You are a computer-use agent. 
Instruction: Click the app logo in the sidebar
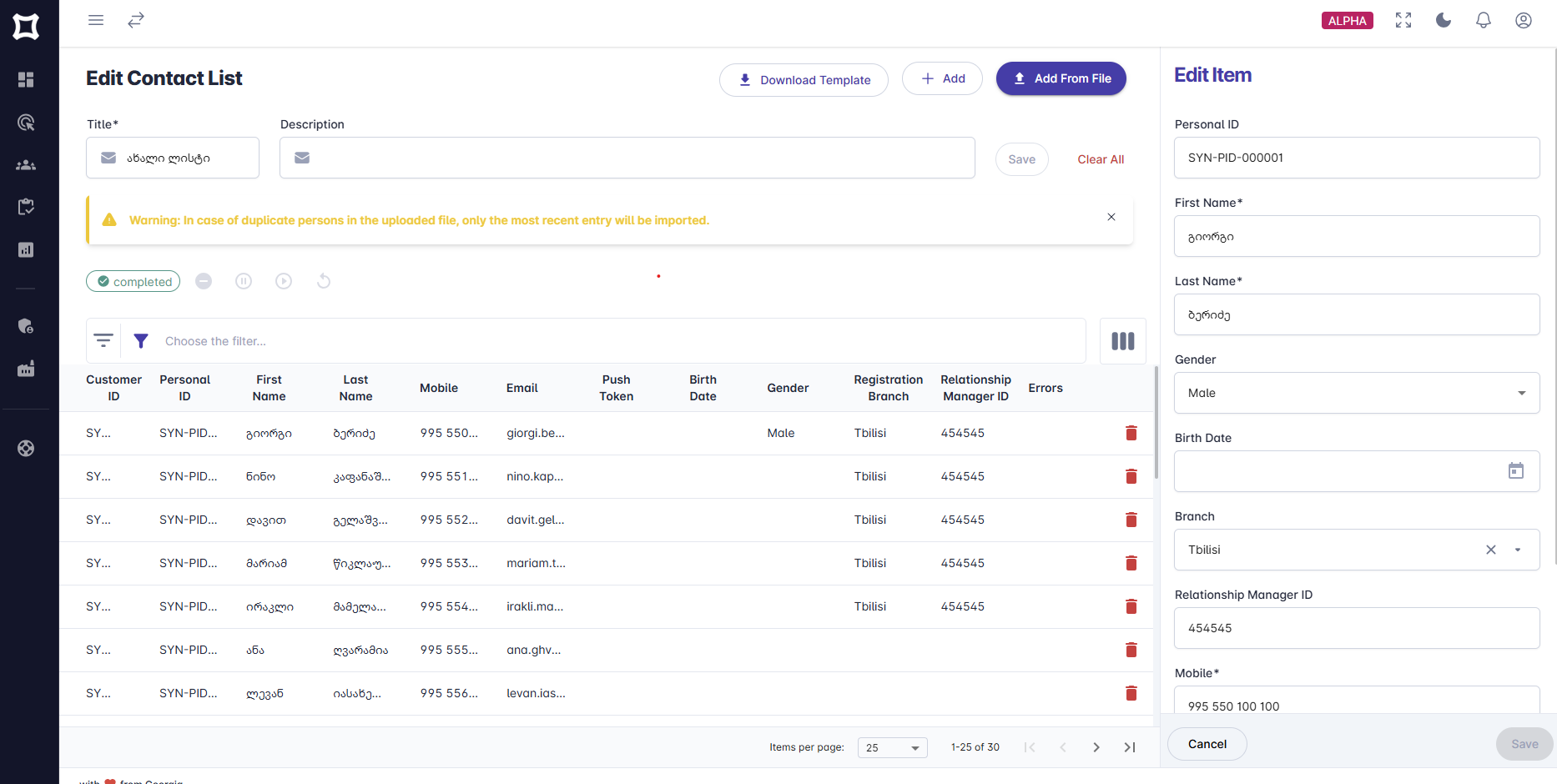(x=26, y=26)
